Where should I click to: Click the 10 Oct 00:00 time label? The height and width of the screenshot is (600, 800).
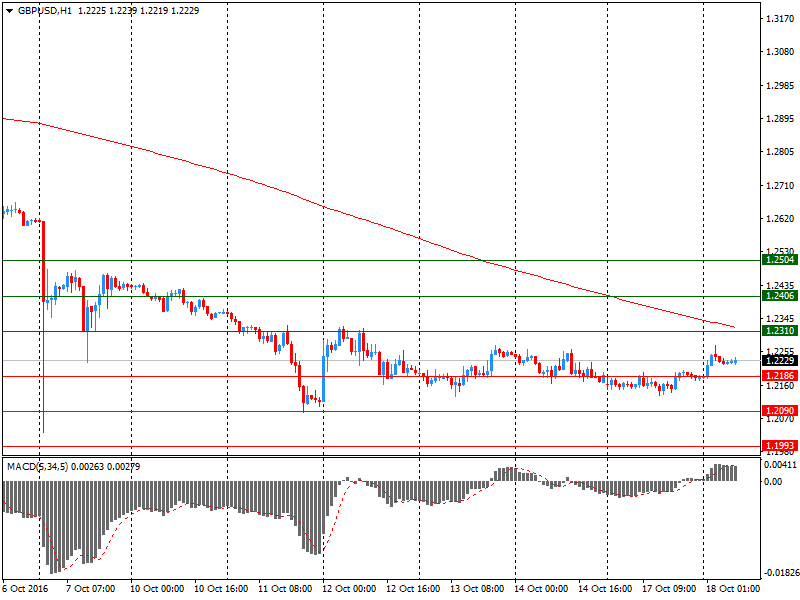tap(157, 589)
